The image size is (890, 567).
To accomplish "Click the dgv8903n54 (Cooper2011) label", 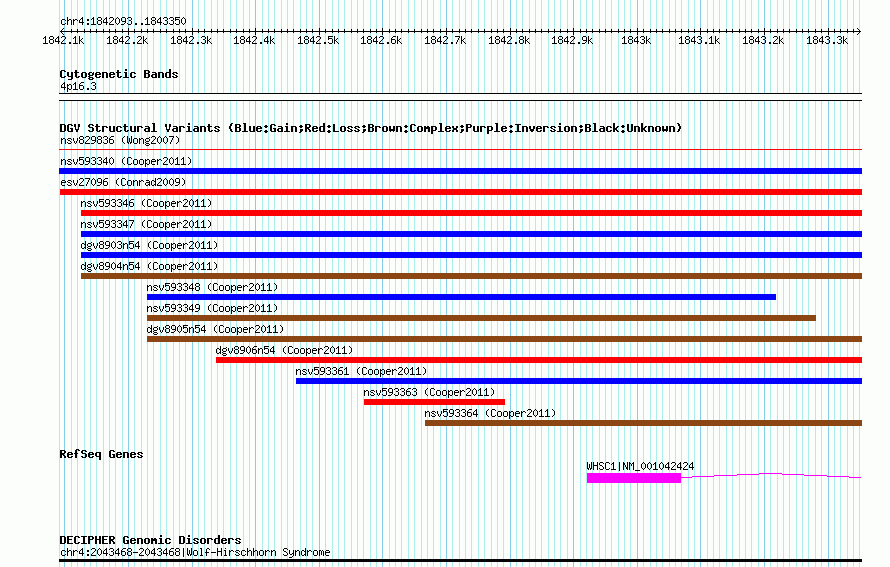I will click(149, 245).
